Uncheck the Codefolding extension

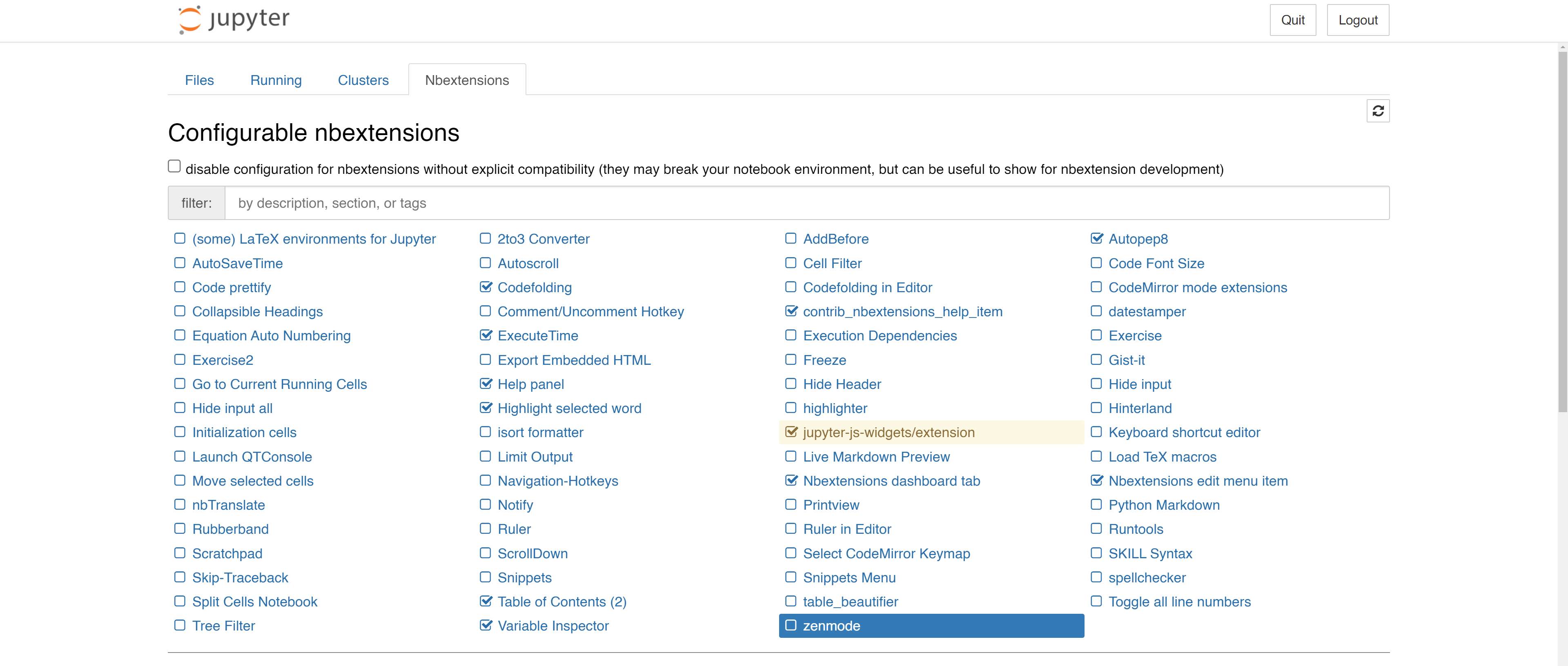[x=485, y=287]
